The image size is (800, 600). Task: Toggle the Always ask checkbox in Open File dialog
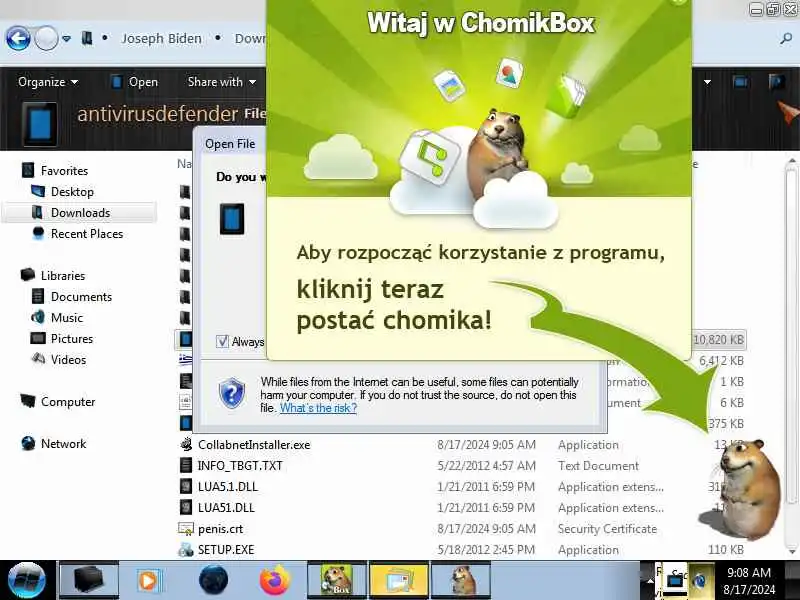click(x=222, y=341)
